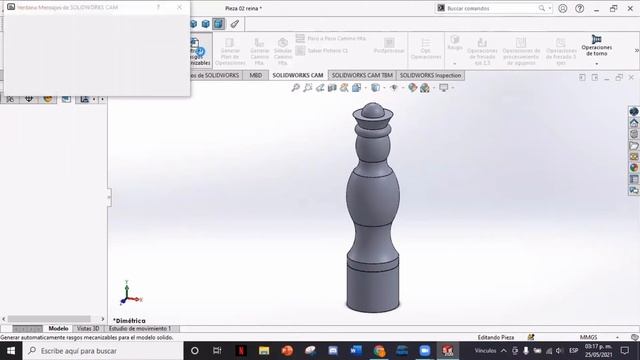Click the scrollbar right arrow in left panel
640x360 pixels.
pos(102,319)
